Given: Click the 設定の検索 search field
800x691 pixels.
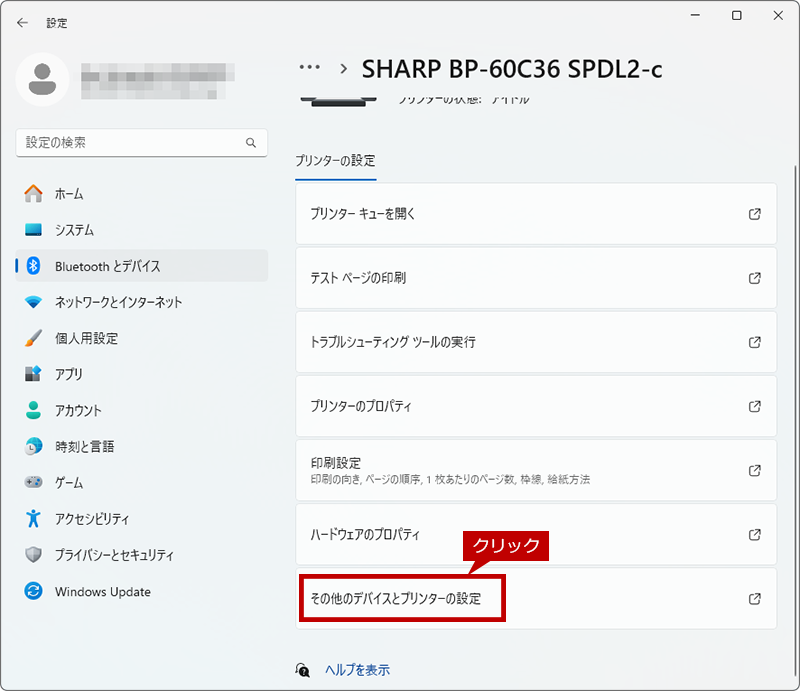Looking at the screenshot, I should (141, 143).
